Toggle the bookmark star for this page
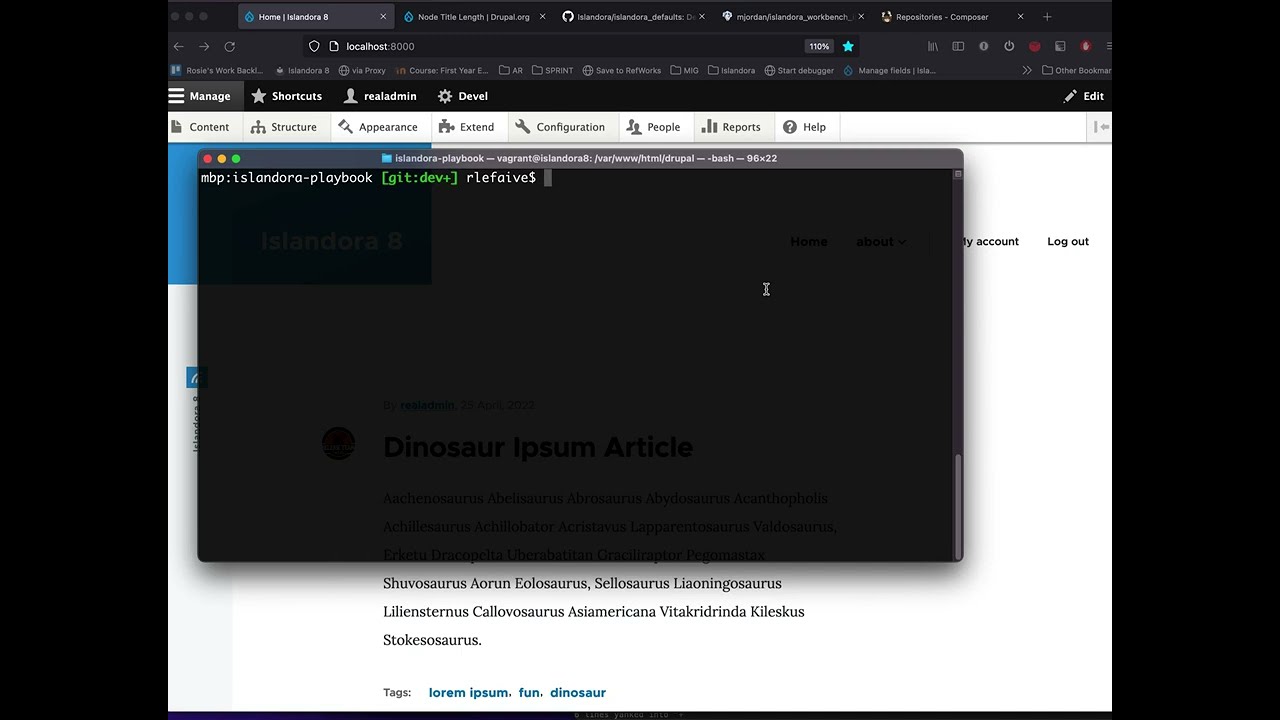 (848, 46)
